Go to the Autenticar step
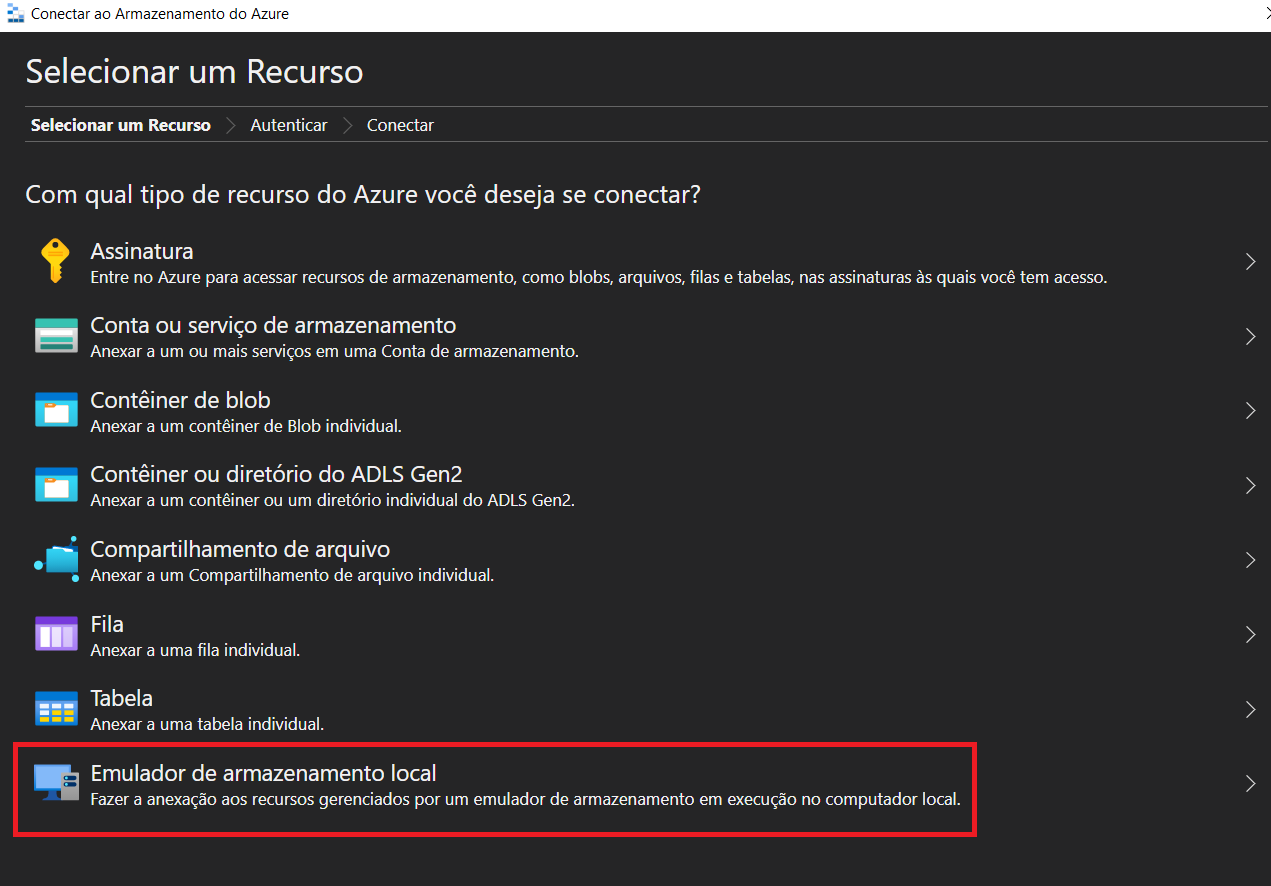Screen dimensions: 1271x886 288,125
